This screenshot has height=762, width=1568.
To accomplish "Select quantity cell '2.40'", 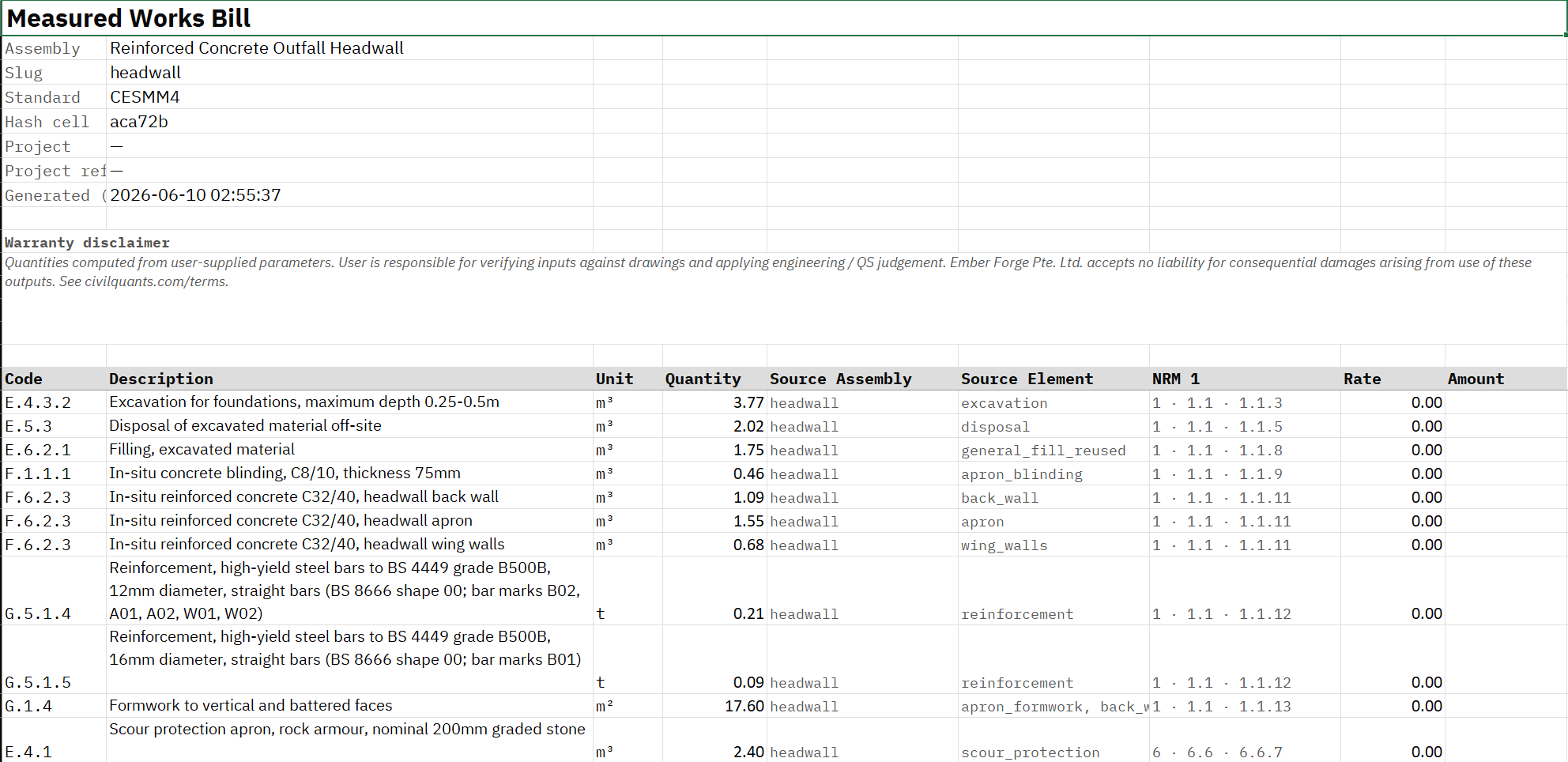I will (714, 740).
